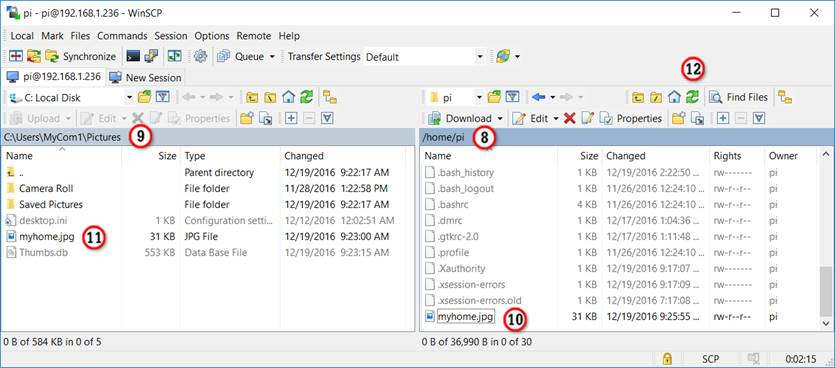The image size is (835, 368).
Task: Go to parent directory in remote panel
Action: point(638,97)
